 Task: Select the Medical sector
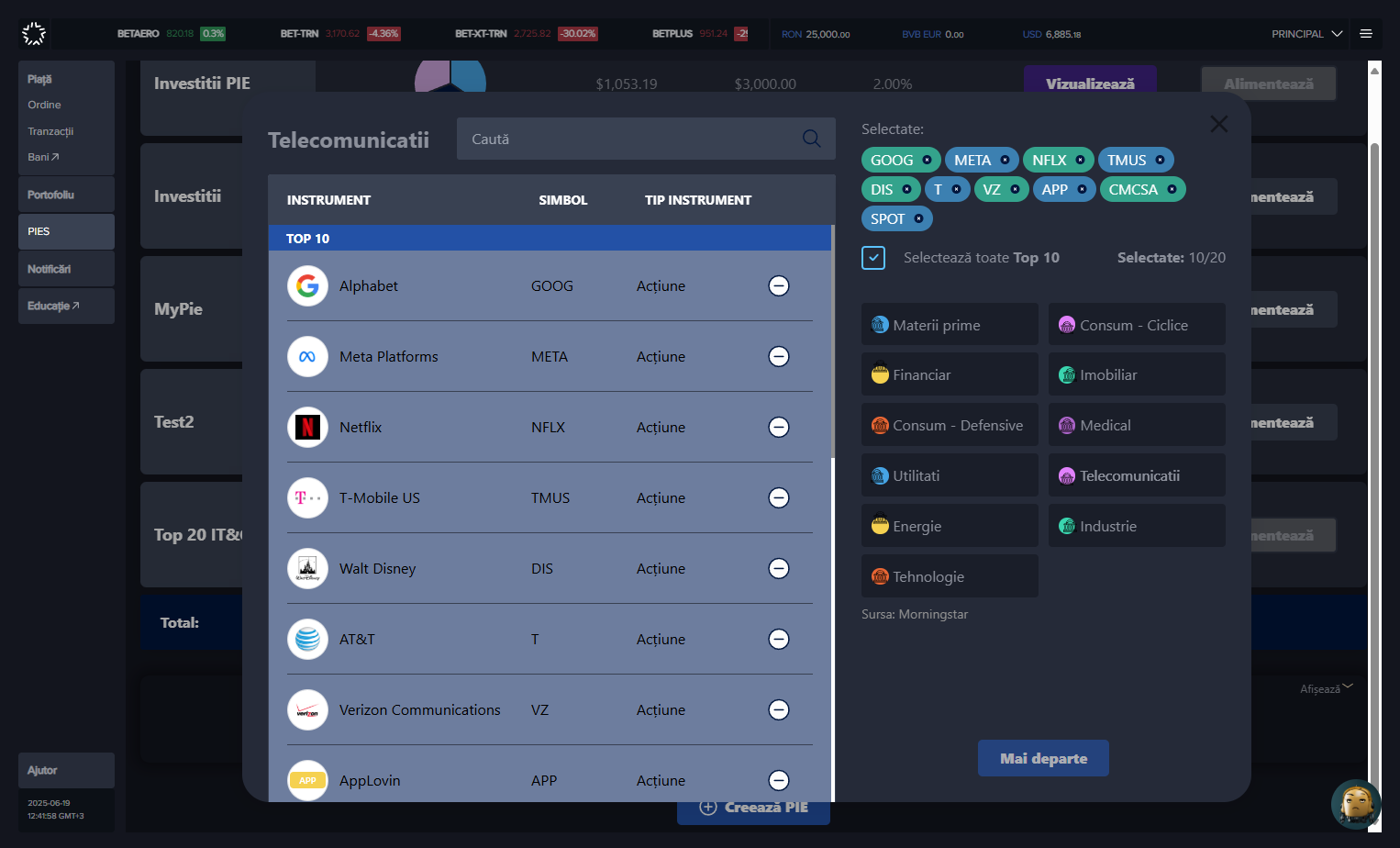[x=1137, y=425]
